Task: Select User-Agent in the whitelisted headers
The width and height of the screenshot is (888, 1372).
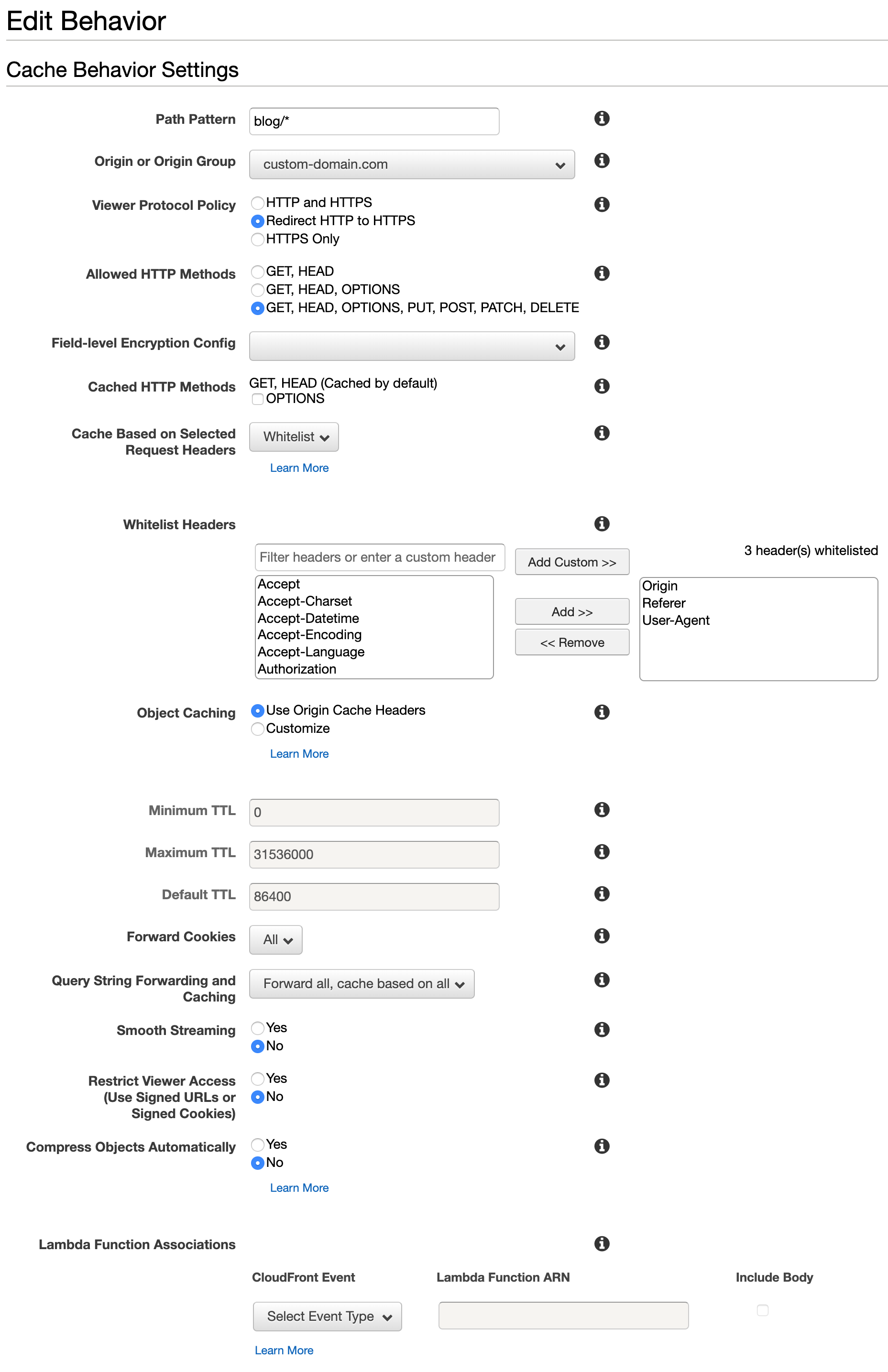Action: 676,621
